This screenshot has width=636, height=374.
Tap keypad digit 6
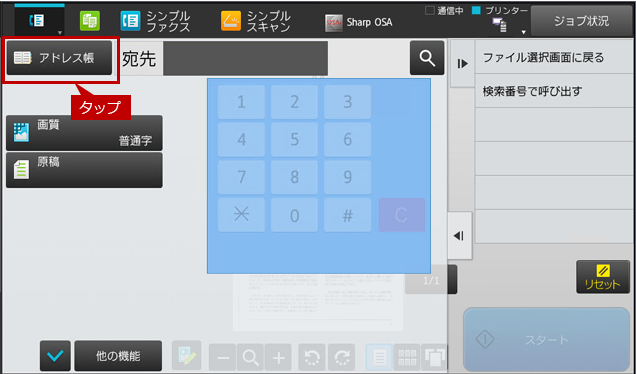[348, 140]
